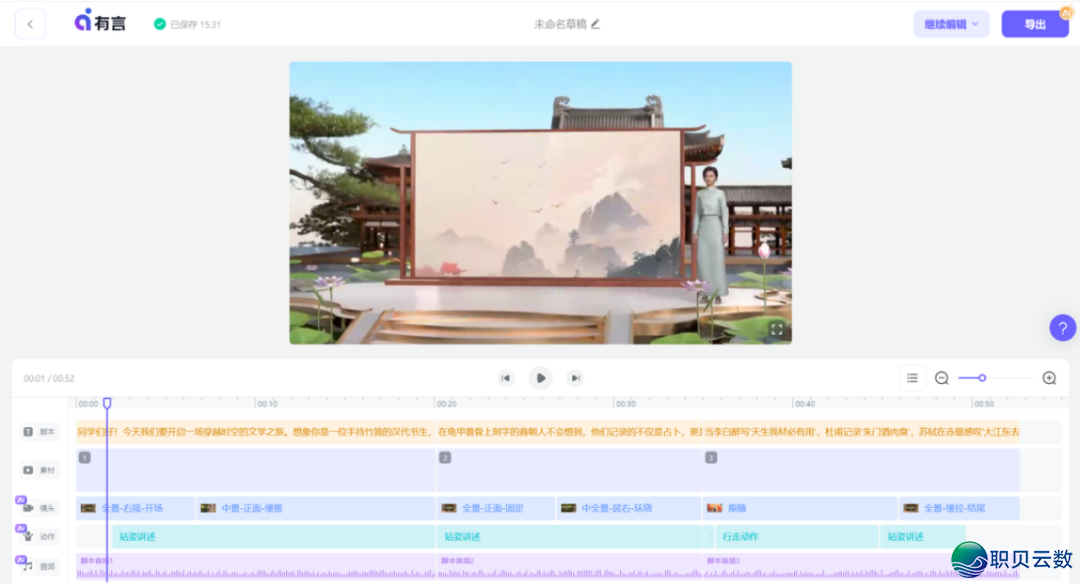Click the timeline track list icon

click(912, 378)
